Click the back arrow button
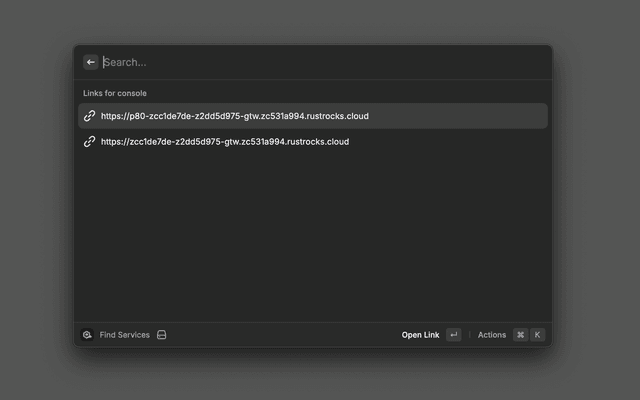 point(91,62)
